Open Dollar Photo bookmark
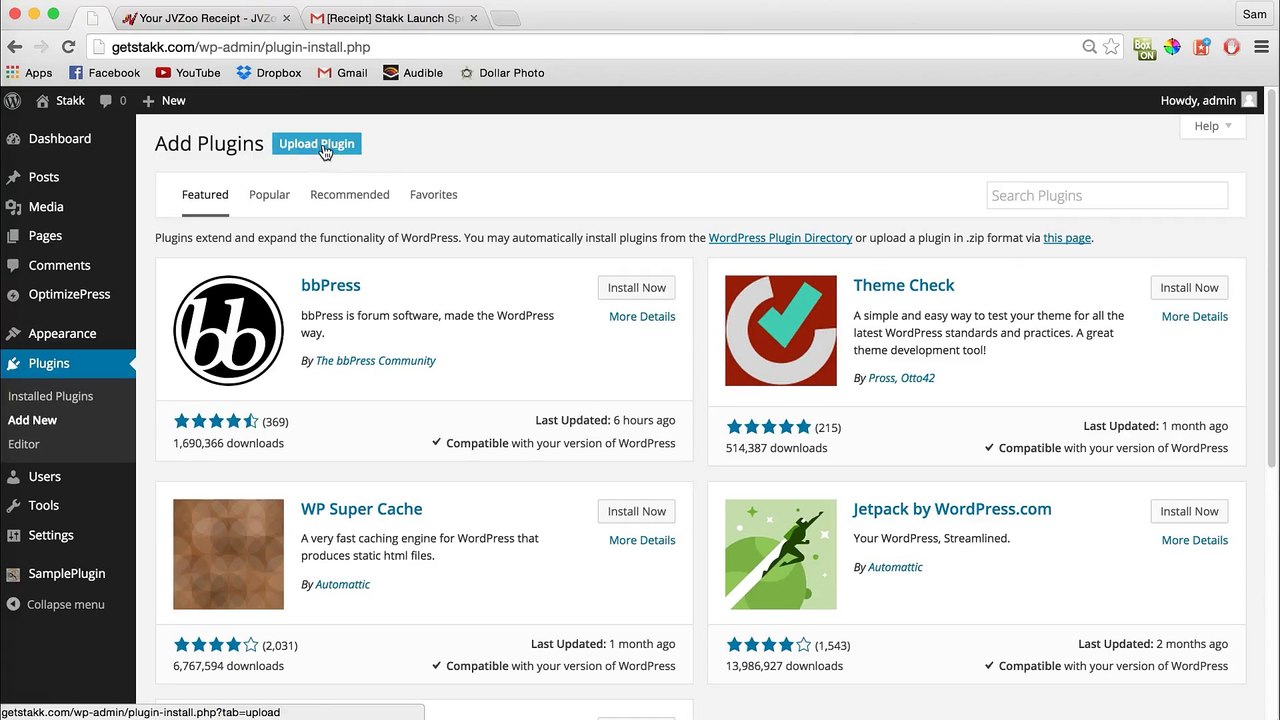 point(502,73)
